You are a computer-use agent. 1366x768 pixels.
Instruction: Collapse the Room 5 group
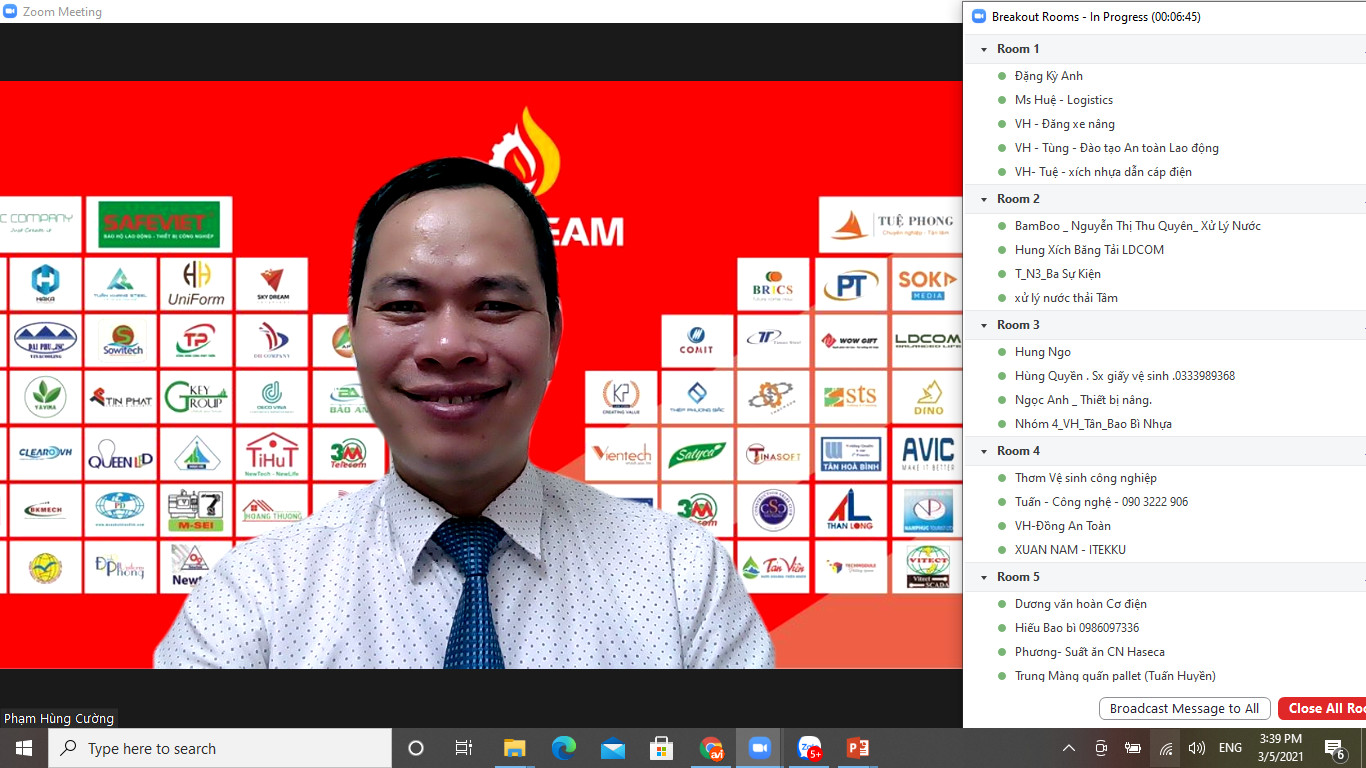coord(984,577)
